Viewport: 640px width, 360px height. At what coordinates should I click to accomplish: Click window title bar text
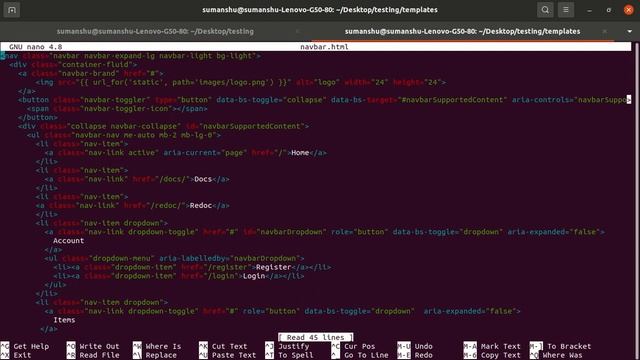point(320,10)
